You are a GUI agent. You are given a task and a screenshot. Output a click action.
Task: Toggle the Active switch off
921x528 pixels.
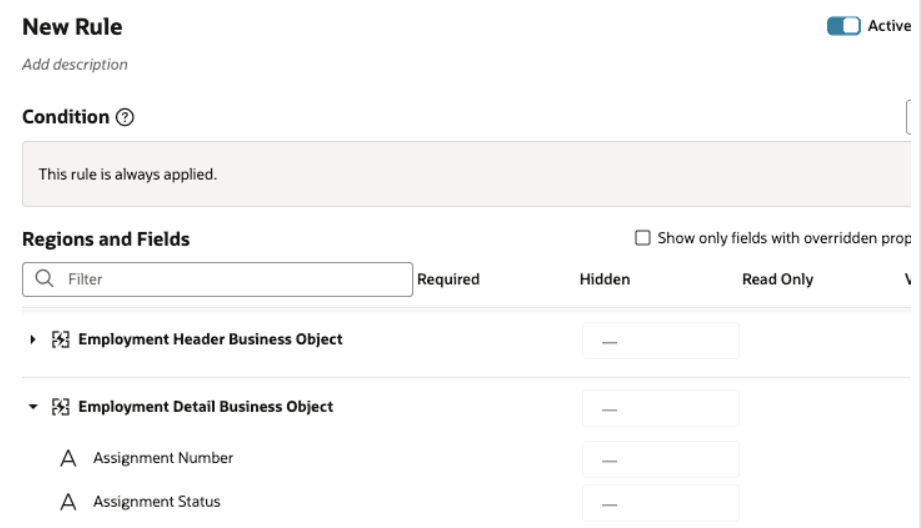843,27
